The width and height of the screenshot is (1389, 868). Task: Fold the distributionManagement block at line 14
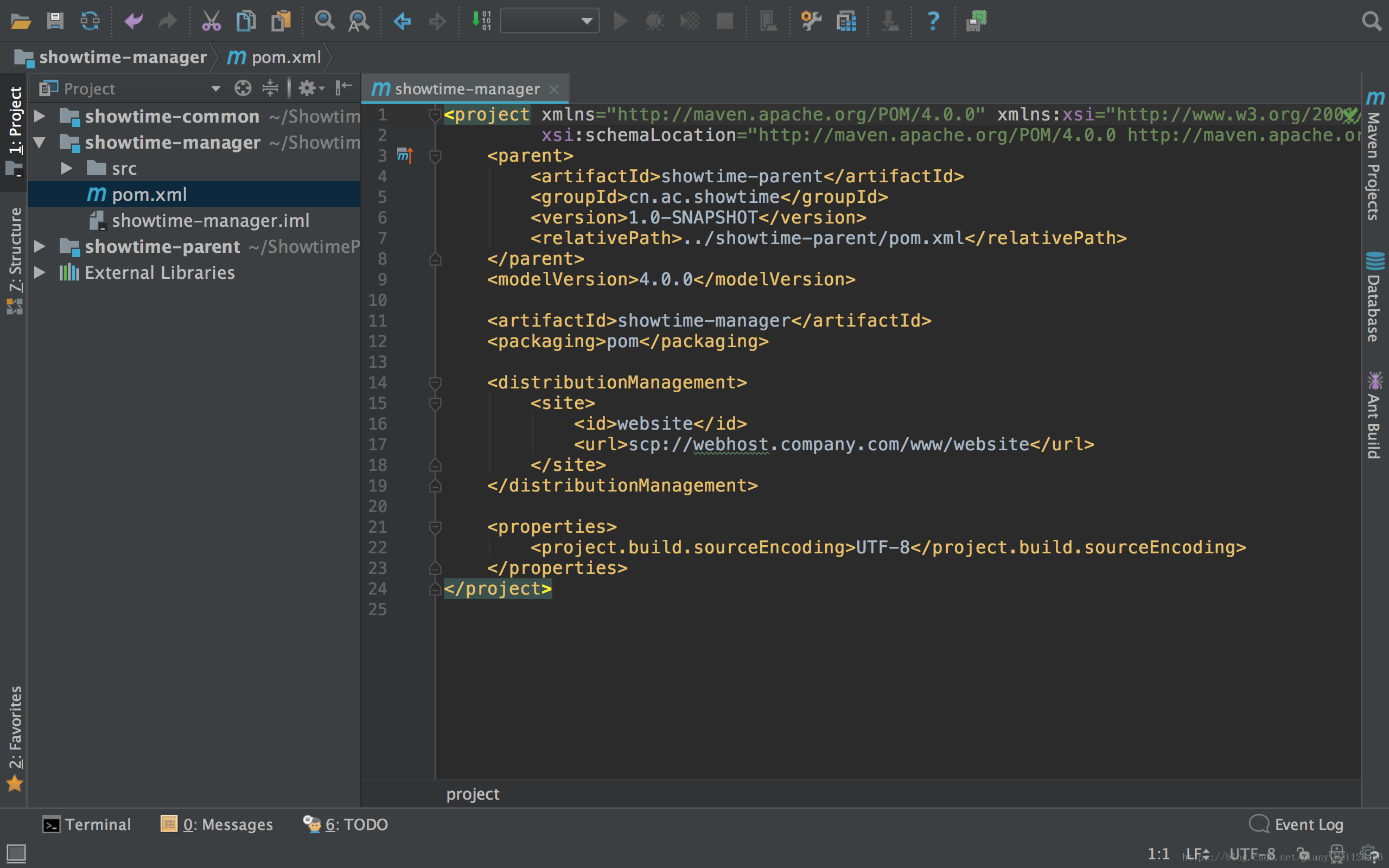pos(435,383)
